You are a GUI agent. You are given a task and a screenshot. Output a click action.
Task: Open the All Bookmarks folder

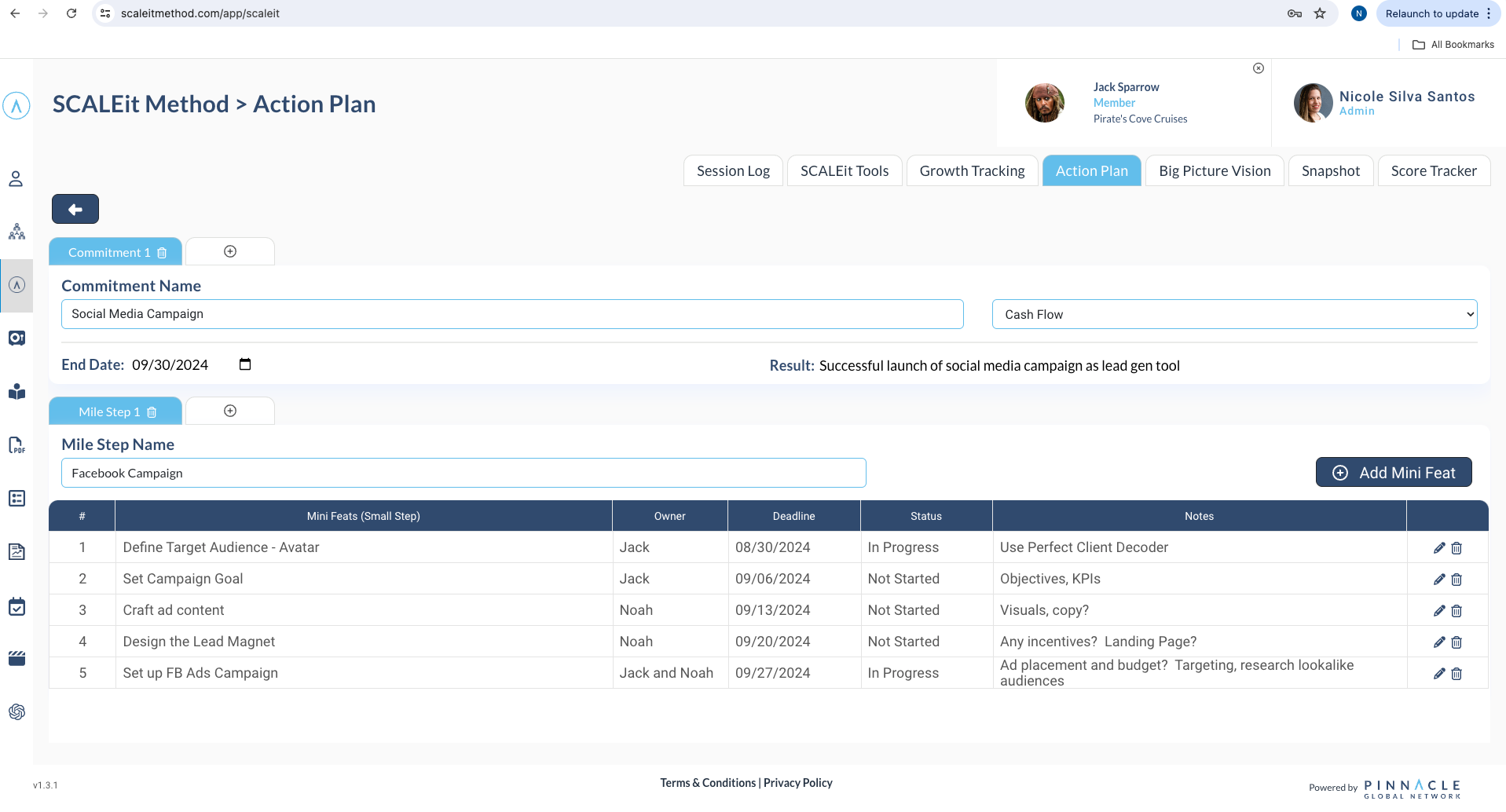point(1453,45)
